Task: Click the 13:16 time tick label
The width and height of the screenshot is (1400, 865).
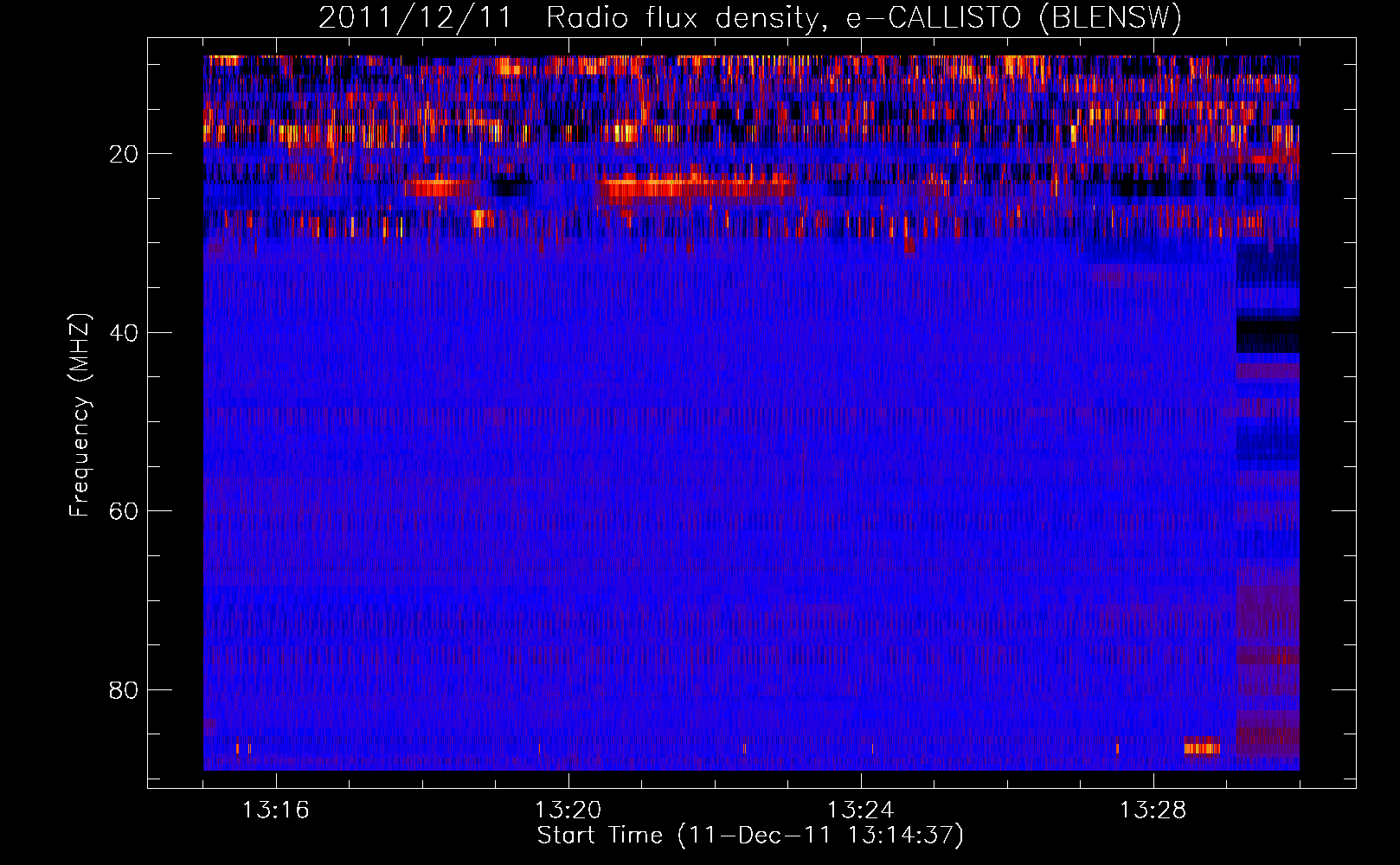Action: (x=275, y=811)
